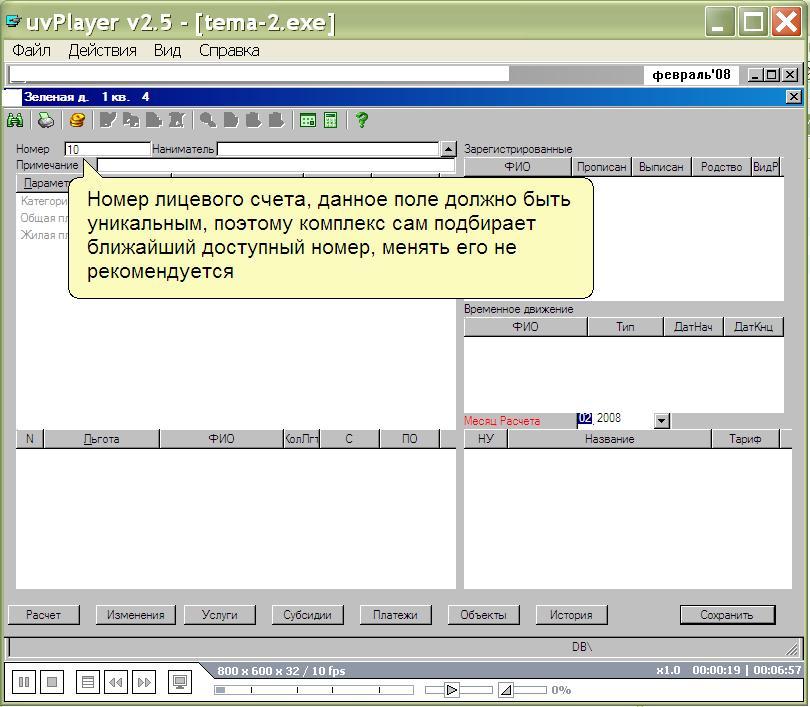
Task: Click the green binoculars search icon
Action: click(15, 120)
